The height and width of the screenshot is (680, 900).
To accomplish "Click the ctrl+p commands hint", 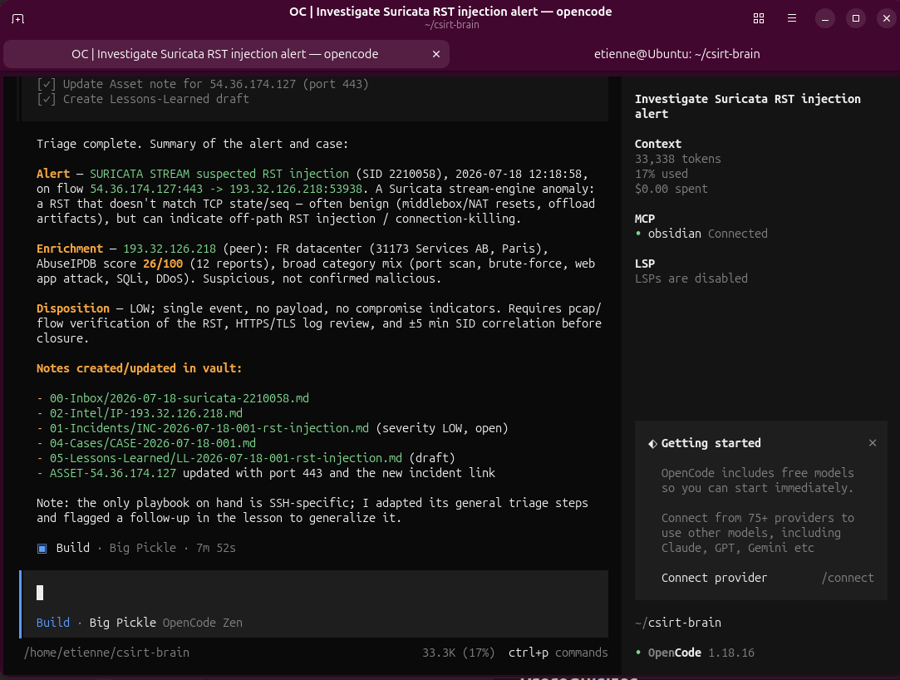I will pos(557,652).
